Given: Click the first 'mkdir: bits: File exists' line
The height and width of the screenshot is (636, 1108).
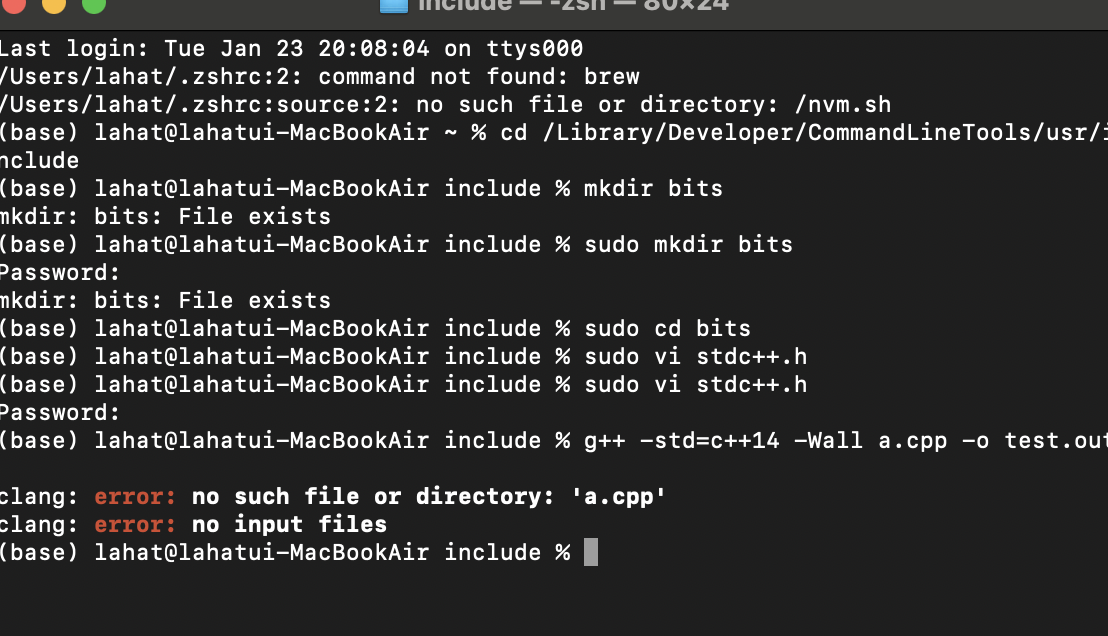Looking at the screenshot, I should pos(165,216).
